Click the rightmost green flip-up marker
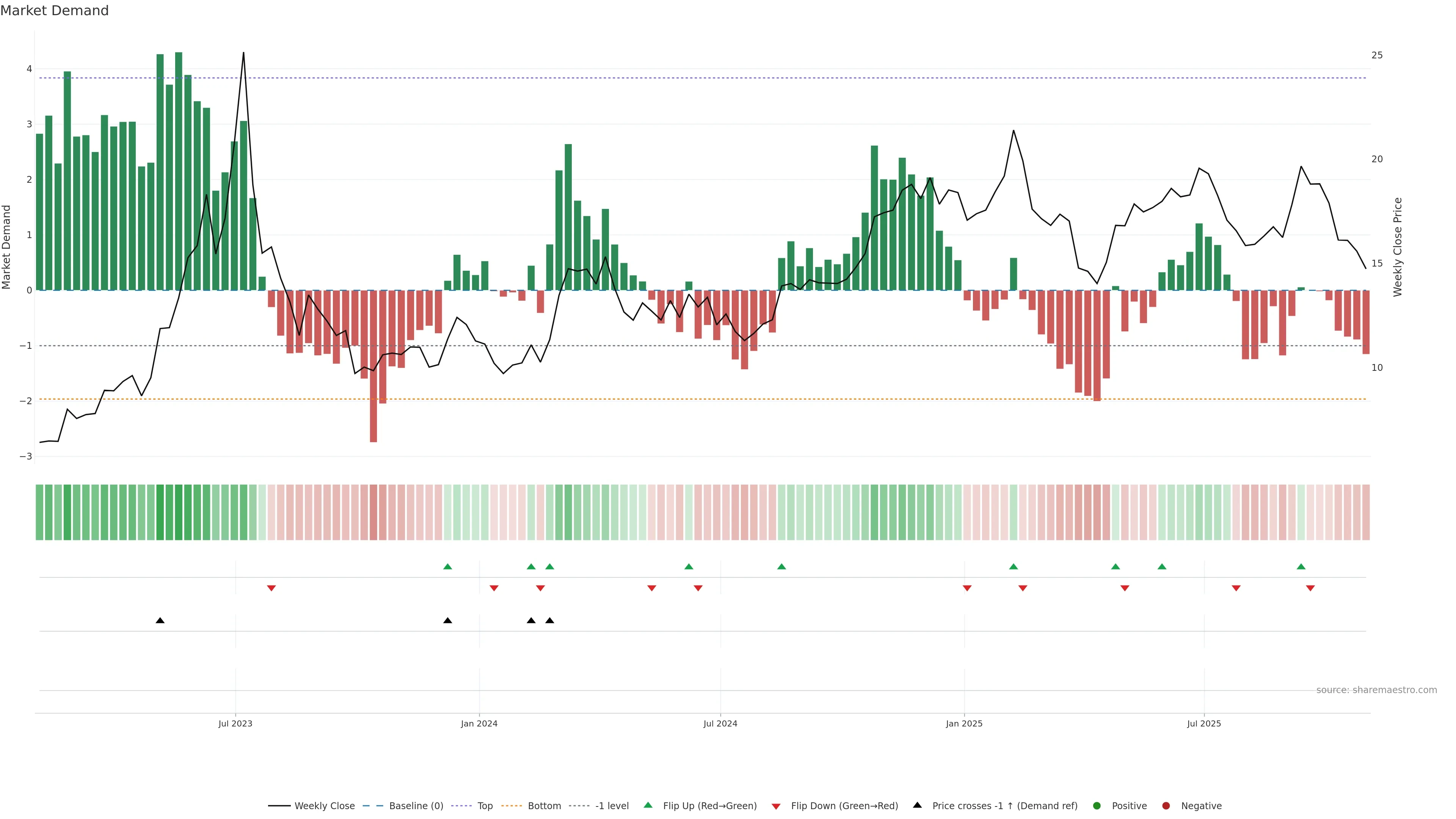 tap(1301, 566)
